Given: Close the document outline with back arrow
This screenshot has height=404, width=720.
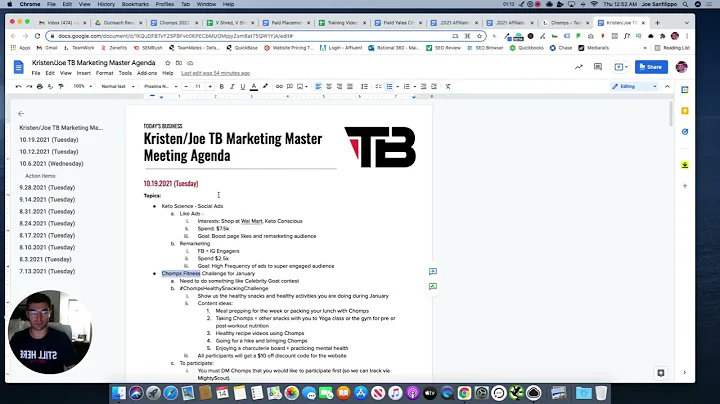Looking at the screenshot, I should tap(21, 113).
